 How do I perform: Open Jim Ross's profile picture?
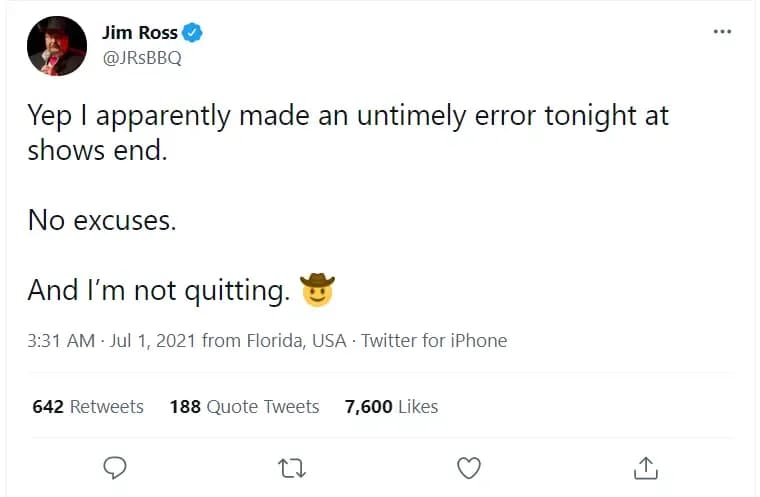point(56,46)
